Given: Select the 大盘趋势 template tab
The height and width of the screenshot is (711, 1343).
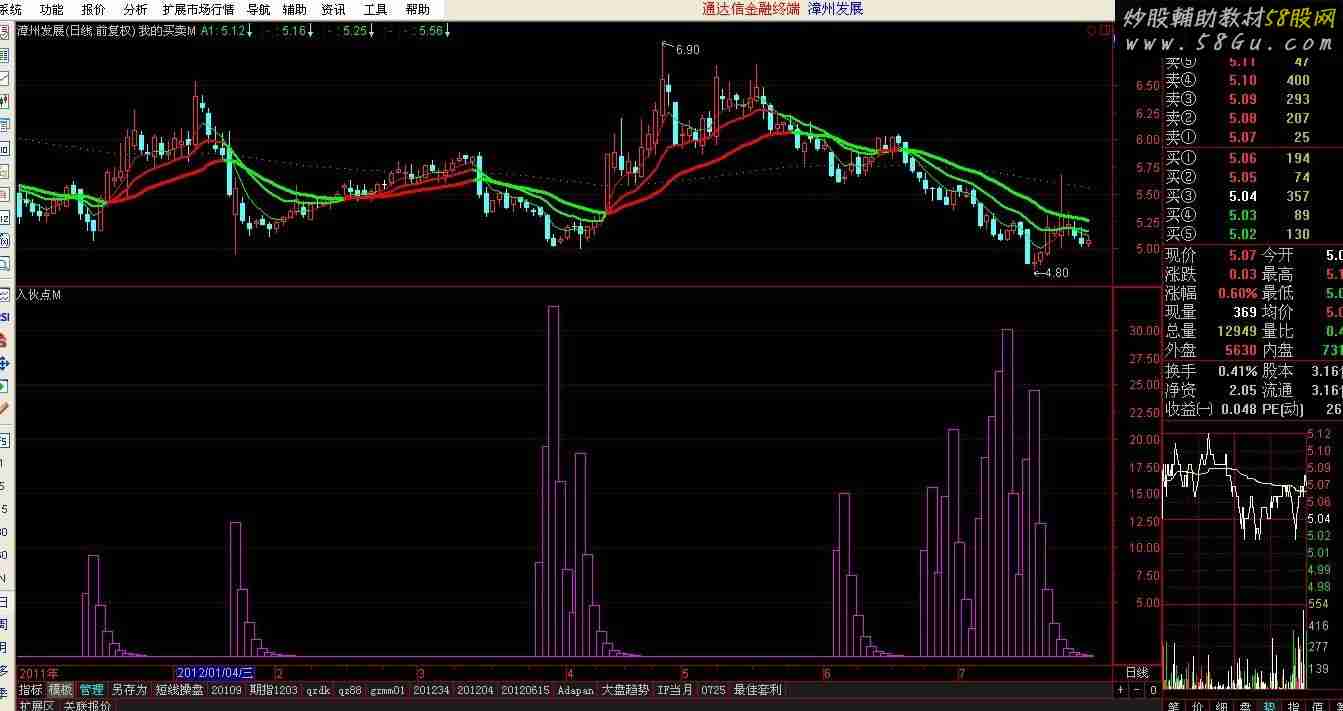Looking at the screenshot, I should tap(625, 690).
